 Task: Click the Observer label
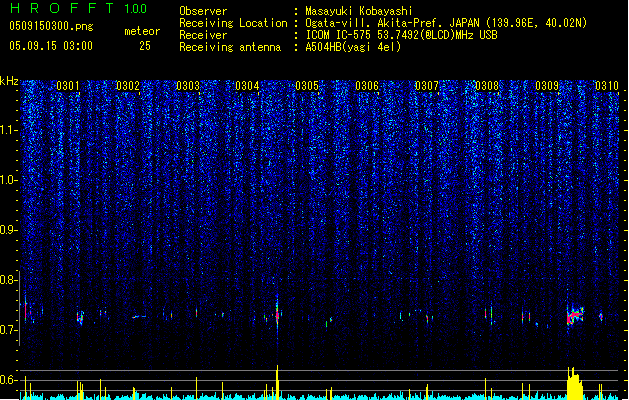[x=203, y=11]
